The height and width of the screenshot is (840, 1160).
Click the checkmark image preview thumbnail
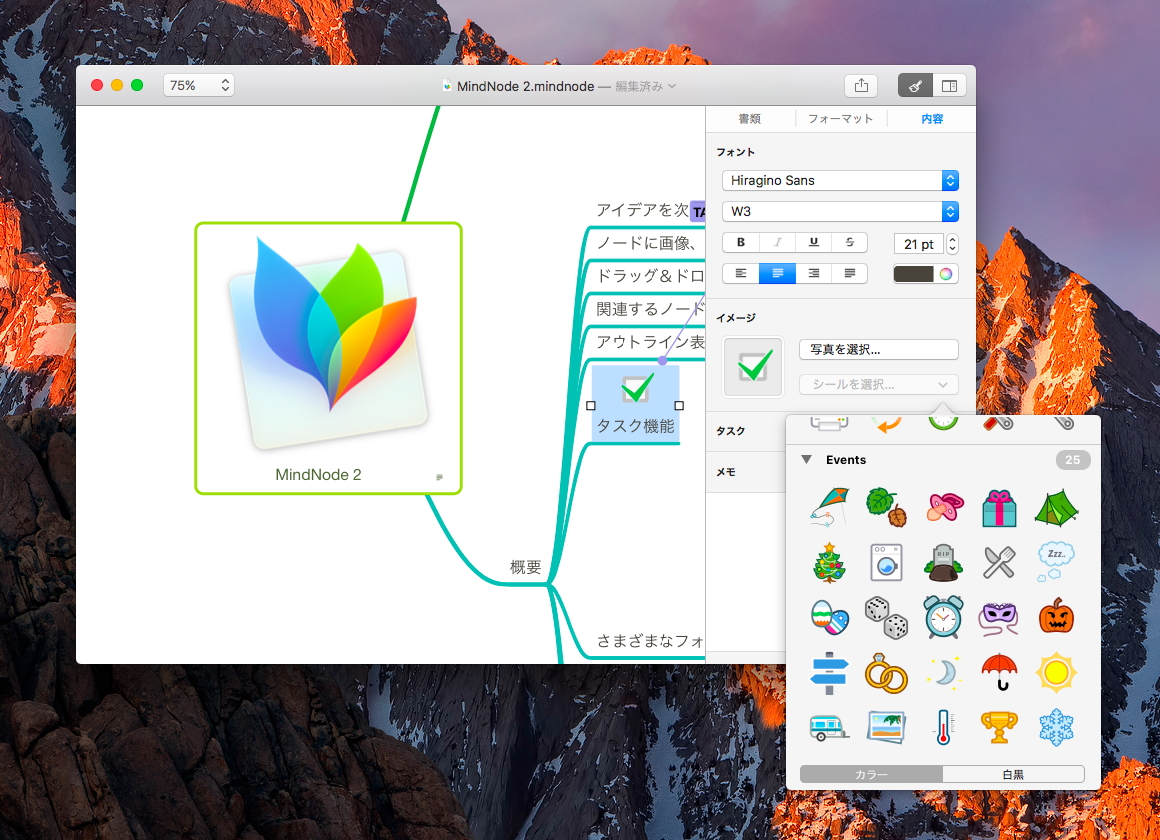[753, 366]
